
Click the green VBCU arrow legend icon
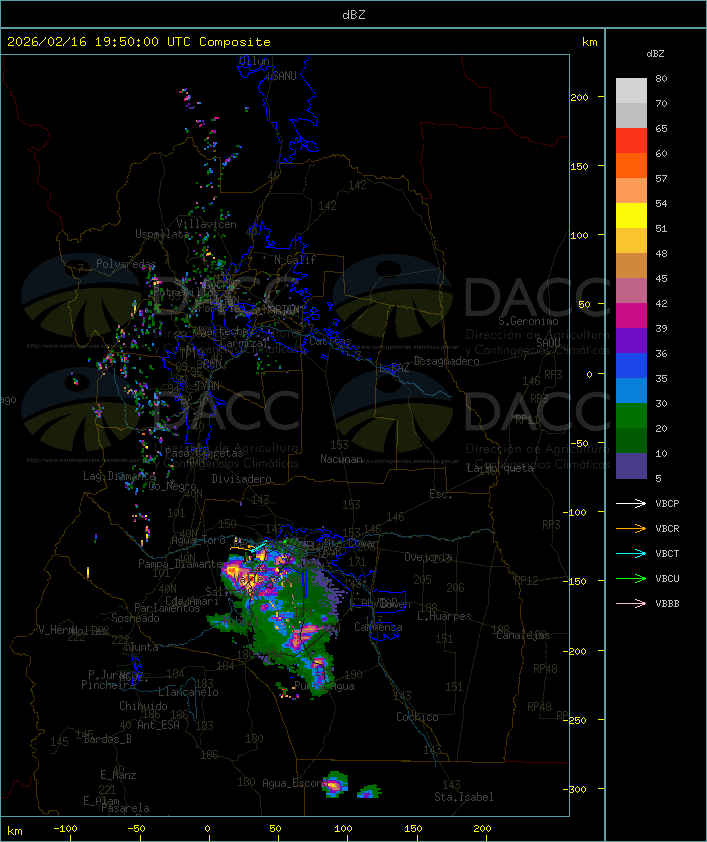(x=631, y=578)
